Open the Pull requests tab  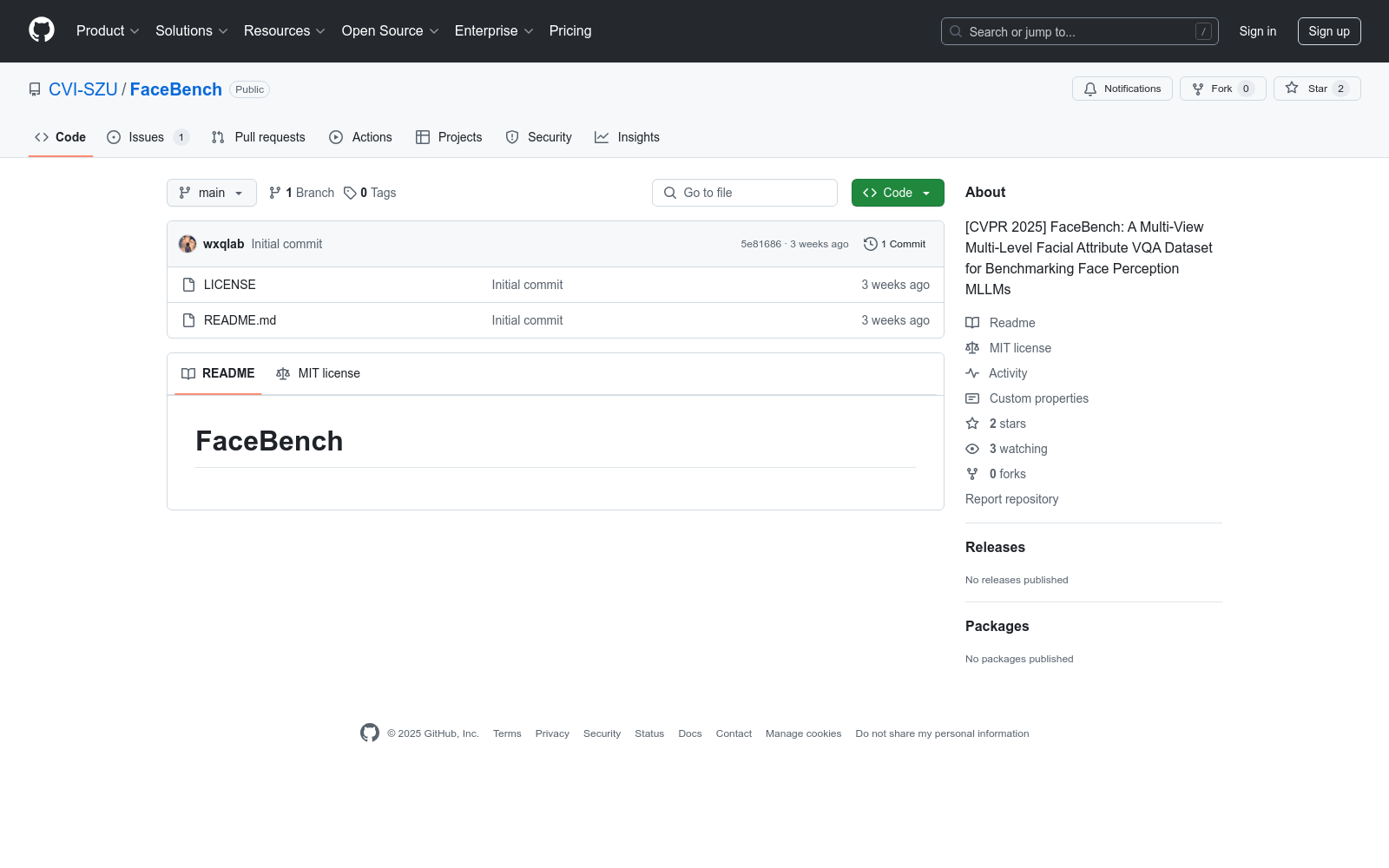pyautogui.click(x=259, y=137)
